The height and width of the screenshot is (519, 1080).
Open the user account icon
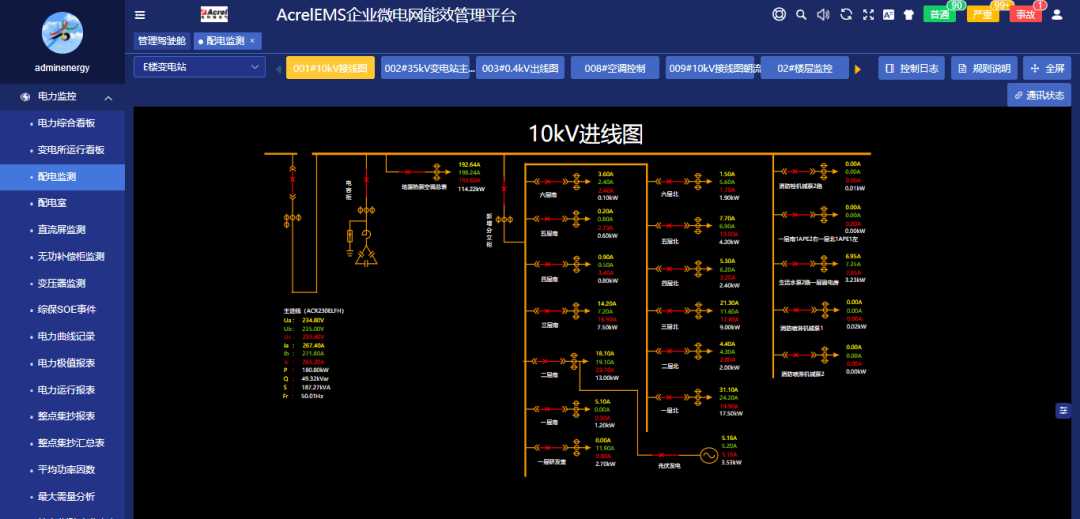click(1057, 14)
